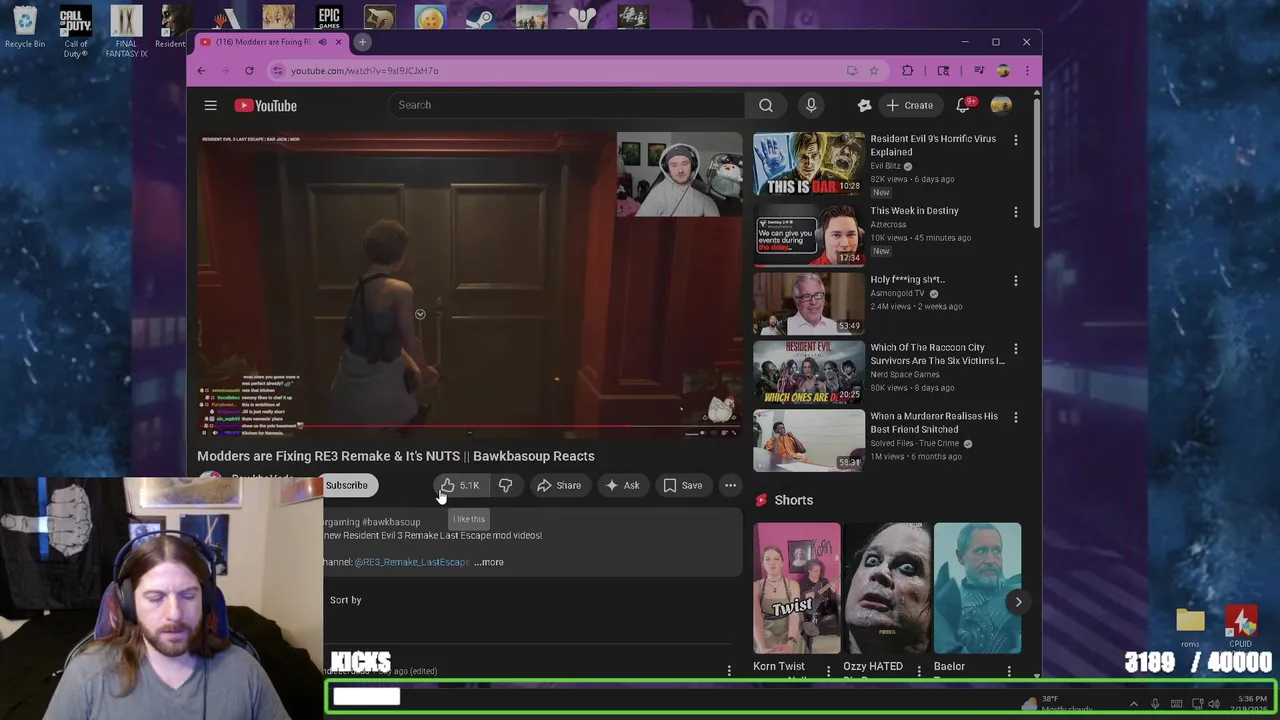Viewport: 1280px width, 720px height.
Task: Select the CPUID desktop shortcut
Action: (1241, 626)
